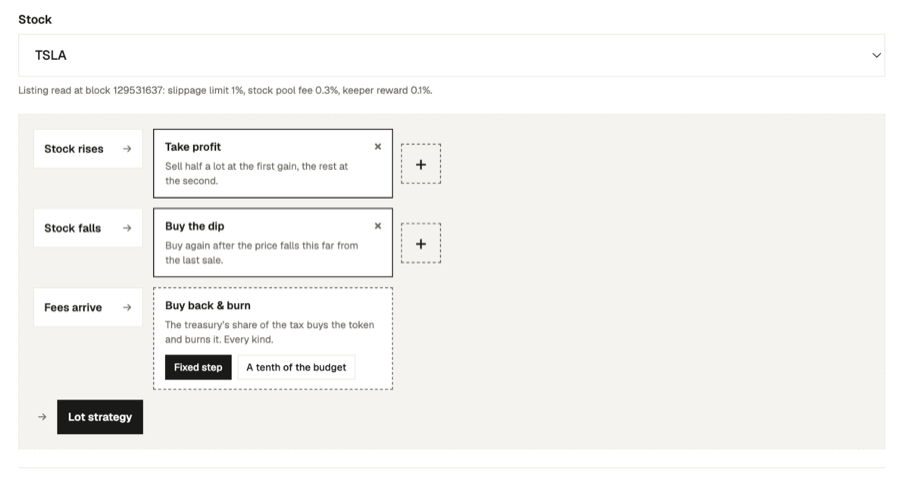This screenshot has width=900, height=479.
Task: Click the 'Listing read at block 129531637' note
Action: 225,90
